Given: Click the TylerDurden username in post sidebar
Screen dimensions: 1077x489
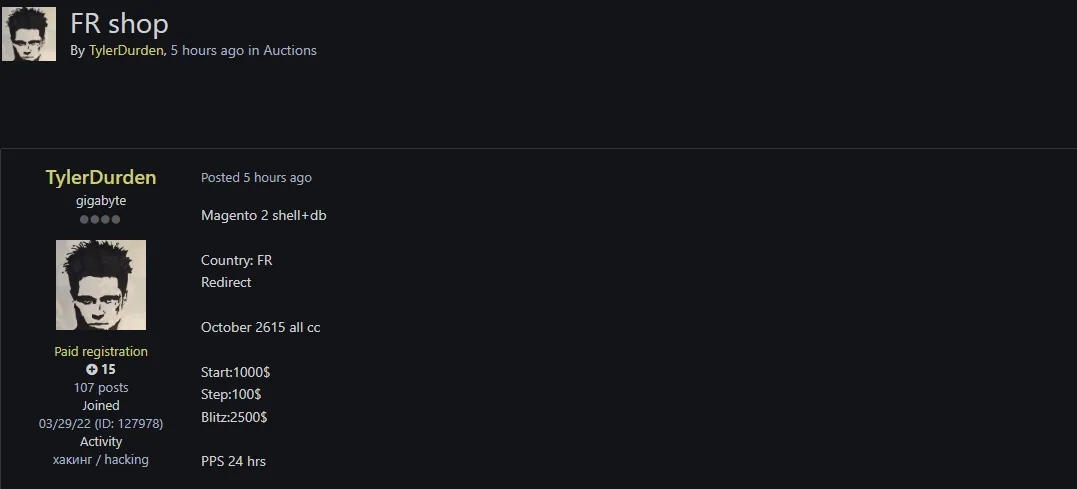Looking at the screenshot, I should coord(101,177).
